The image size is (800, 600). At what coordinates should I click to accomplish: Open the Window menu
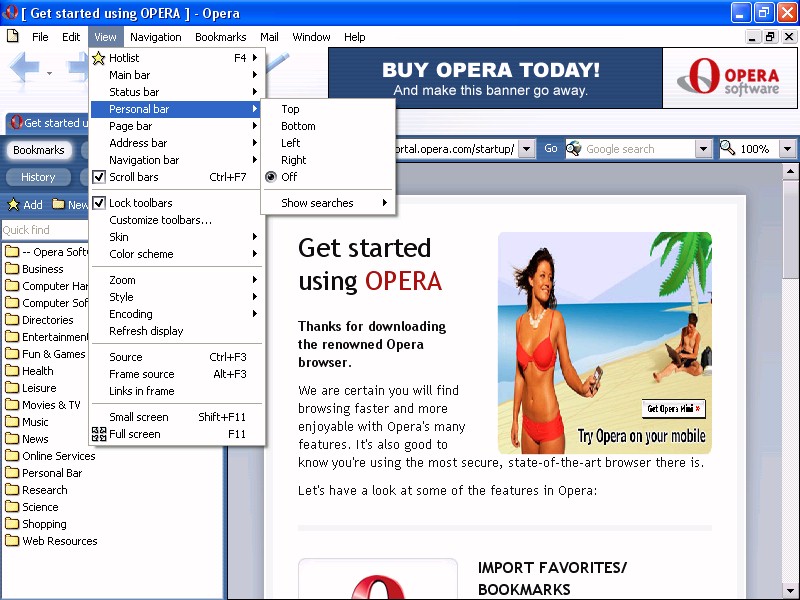[x=311, y=37]
